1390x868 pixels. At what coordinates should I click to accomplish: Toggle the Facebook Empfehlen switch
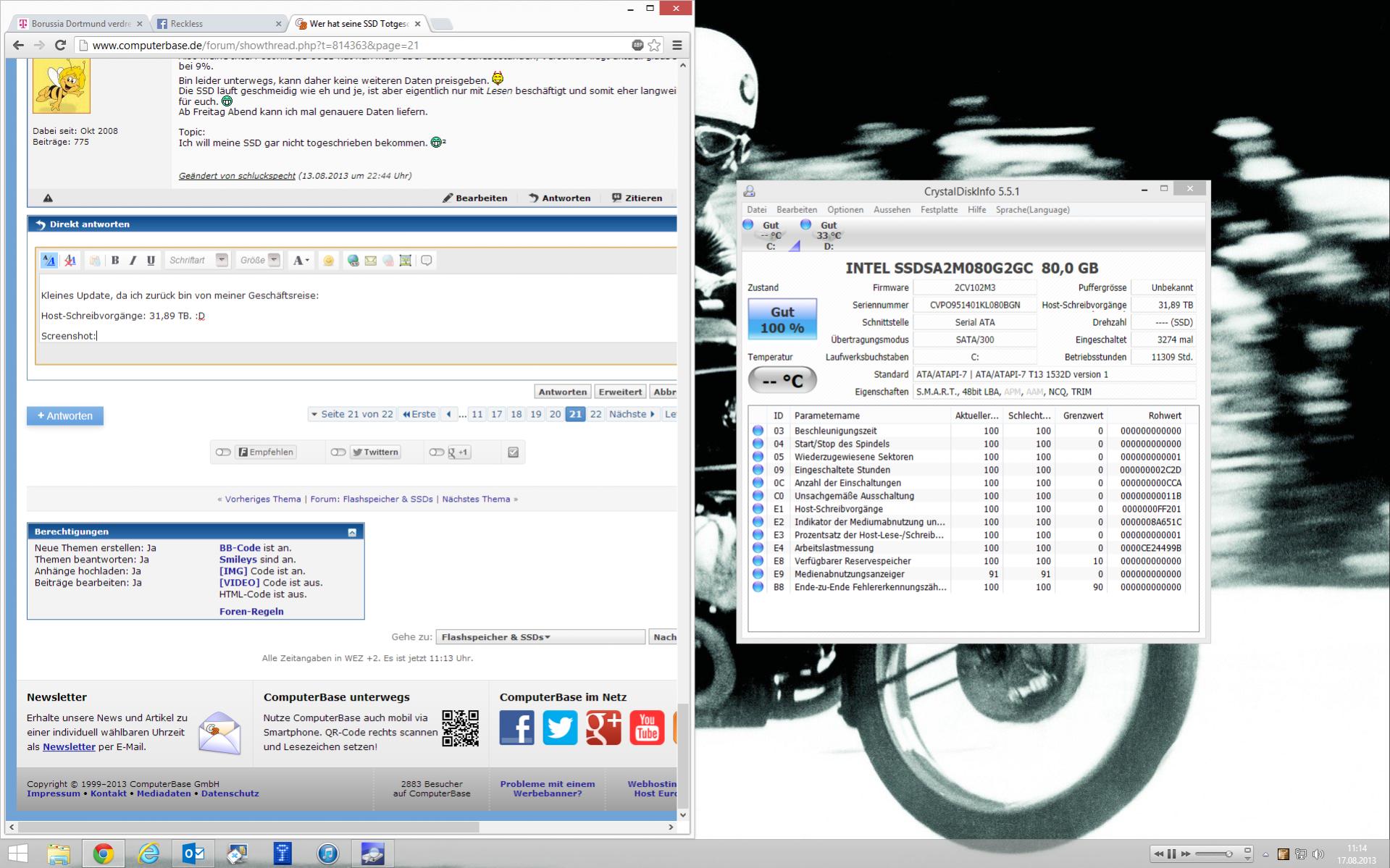[x=223, y=452]
